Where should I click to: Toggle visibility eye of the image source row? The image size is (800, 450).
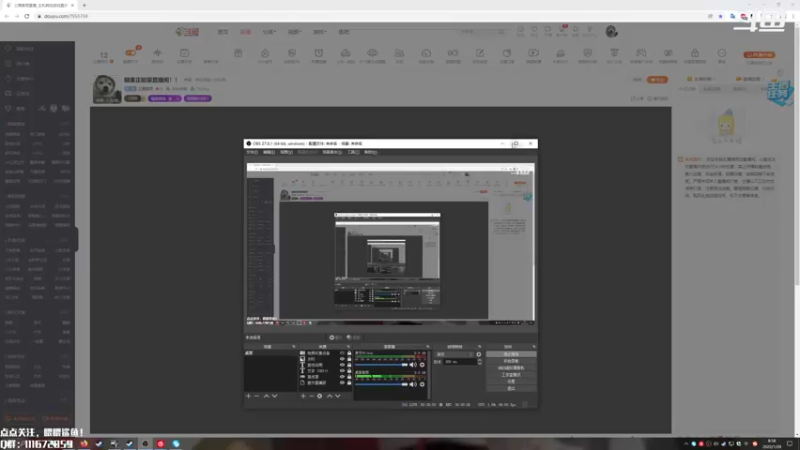pyautogui.click(x=342, y=359)
